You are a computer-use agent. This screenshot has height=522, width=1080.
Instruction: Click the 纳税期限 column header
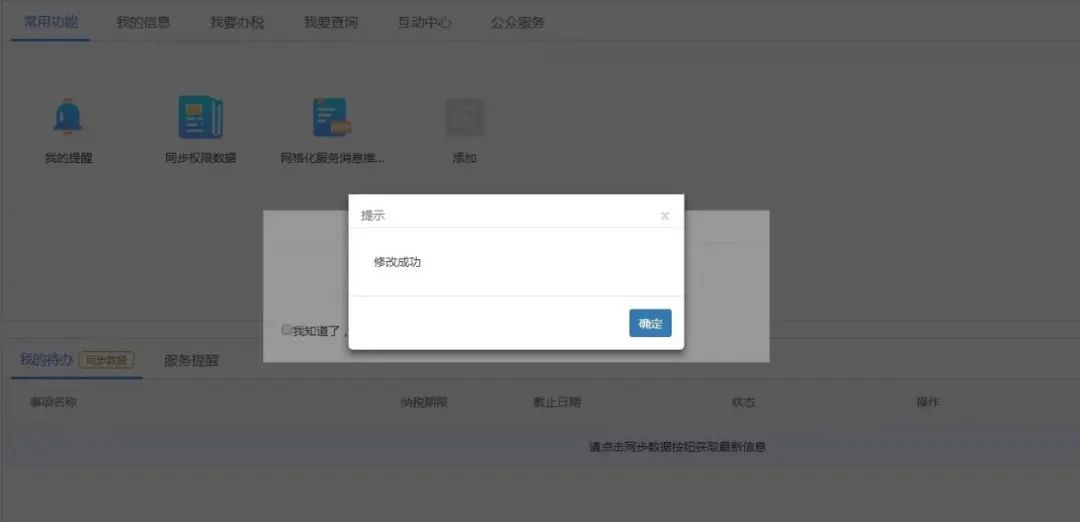coord(424,402)
